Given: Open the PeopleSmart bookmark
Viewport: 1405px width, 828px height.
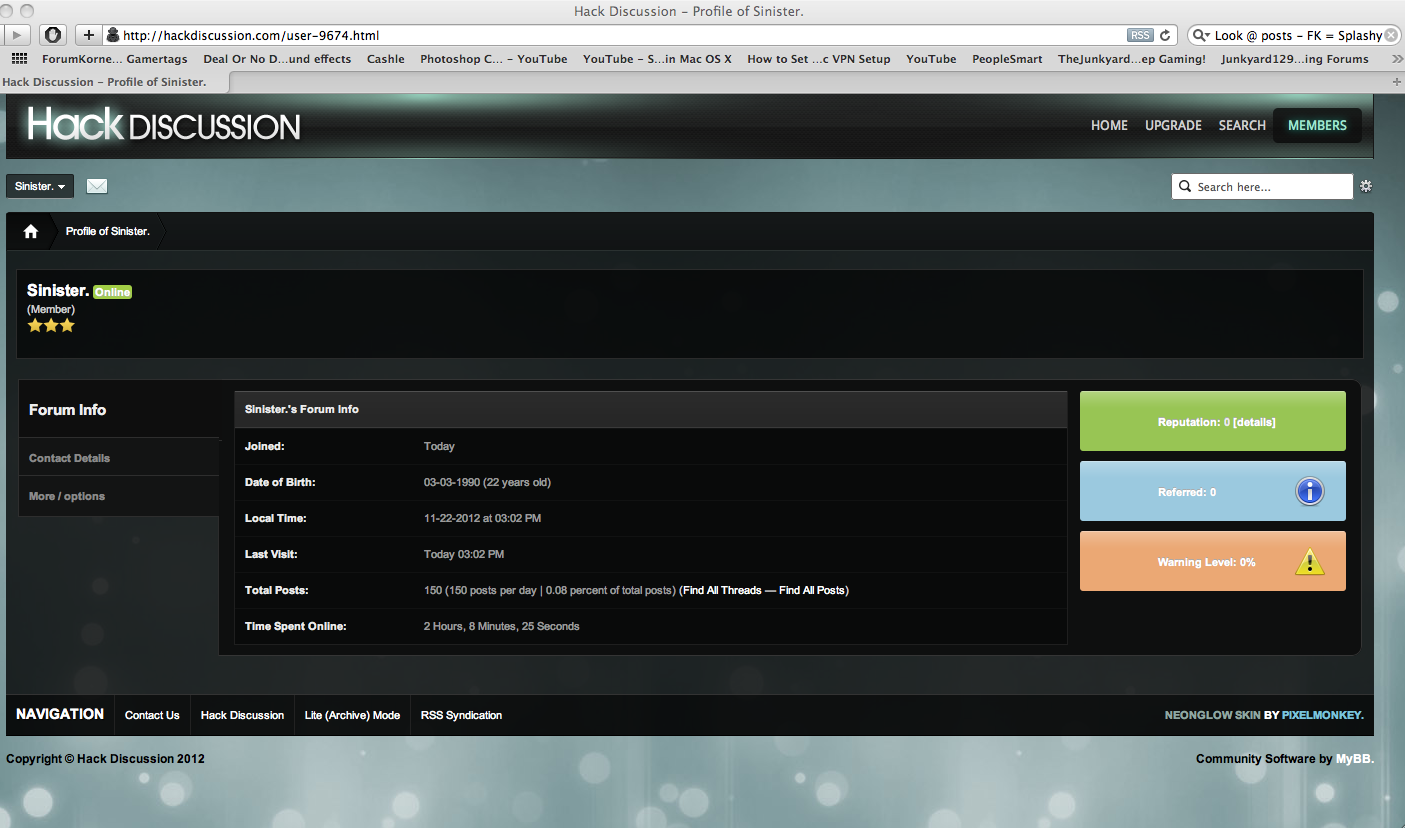Looking at the screenshot, I should click(1008, 59).
